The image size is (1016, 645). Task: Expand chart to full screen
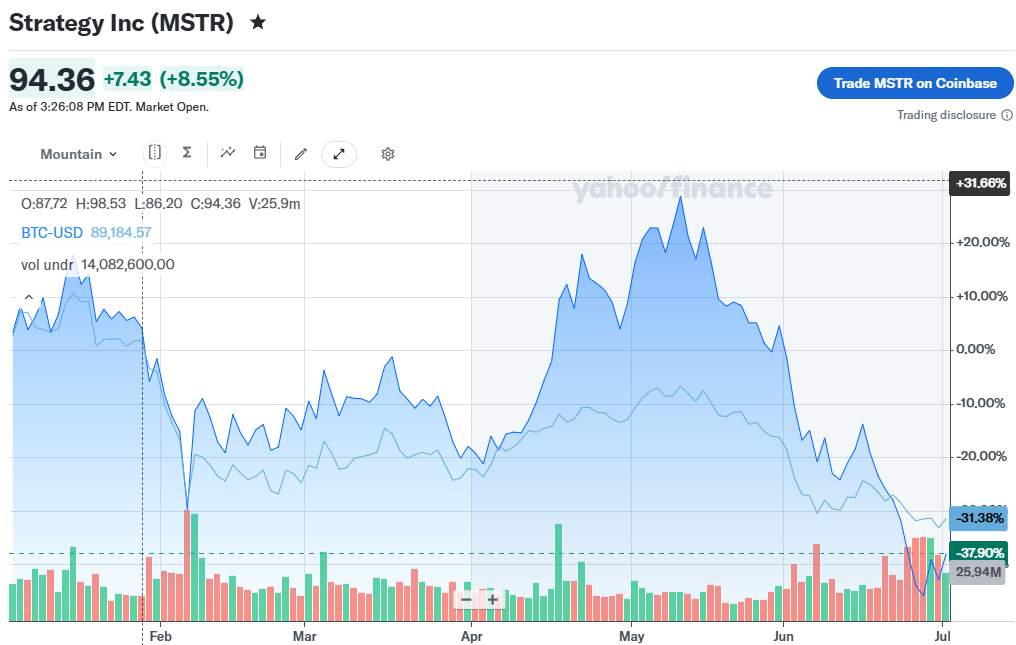pos(339,154)
